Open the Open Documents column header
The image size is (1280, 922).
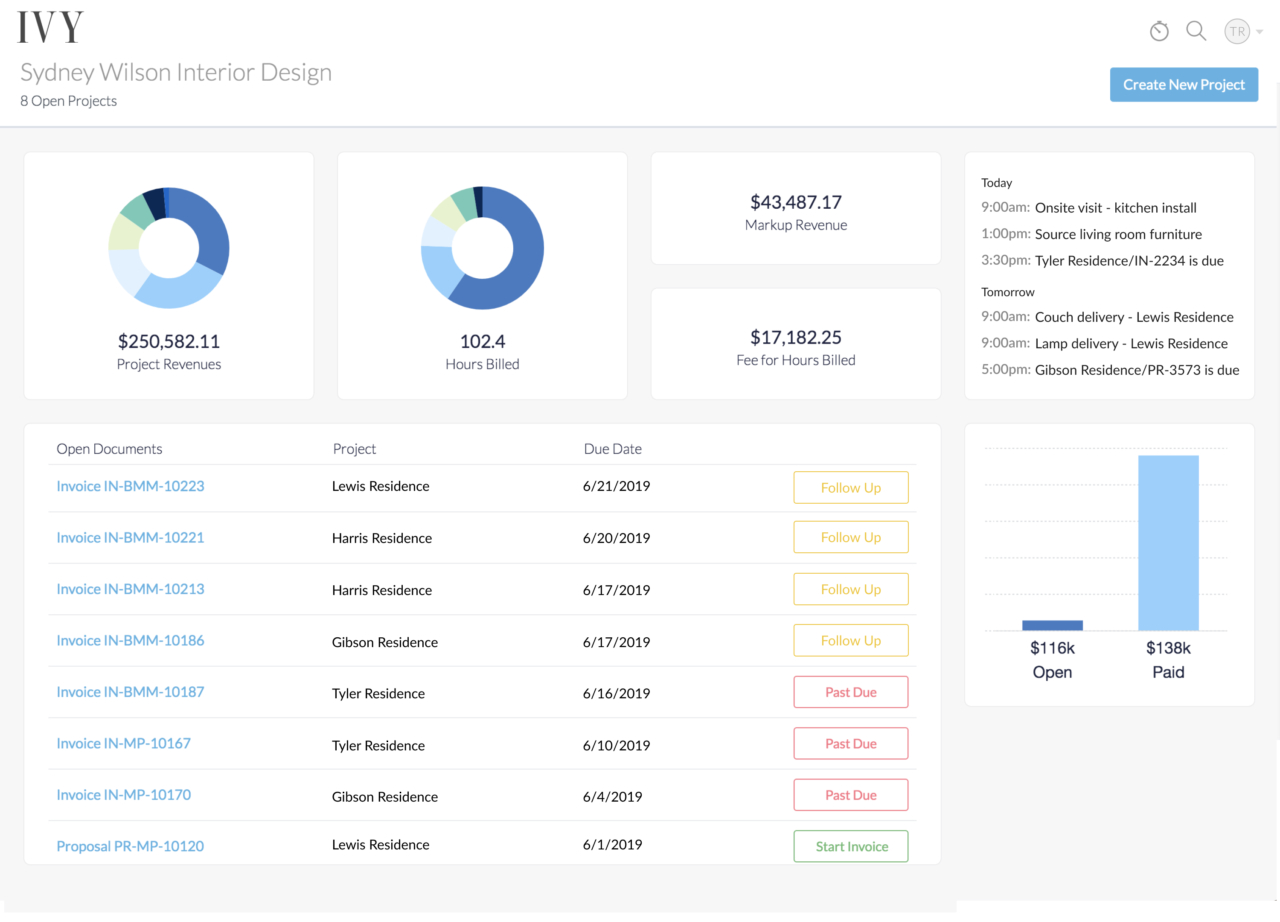click(x=109, y=448)
